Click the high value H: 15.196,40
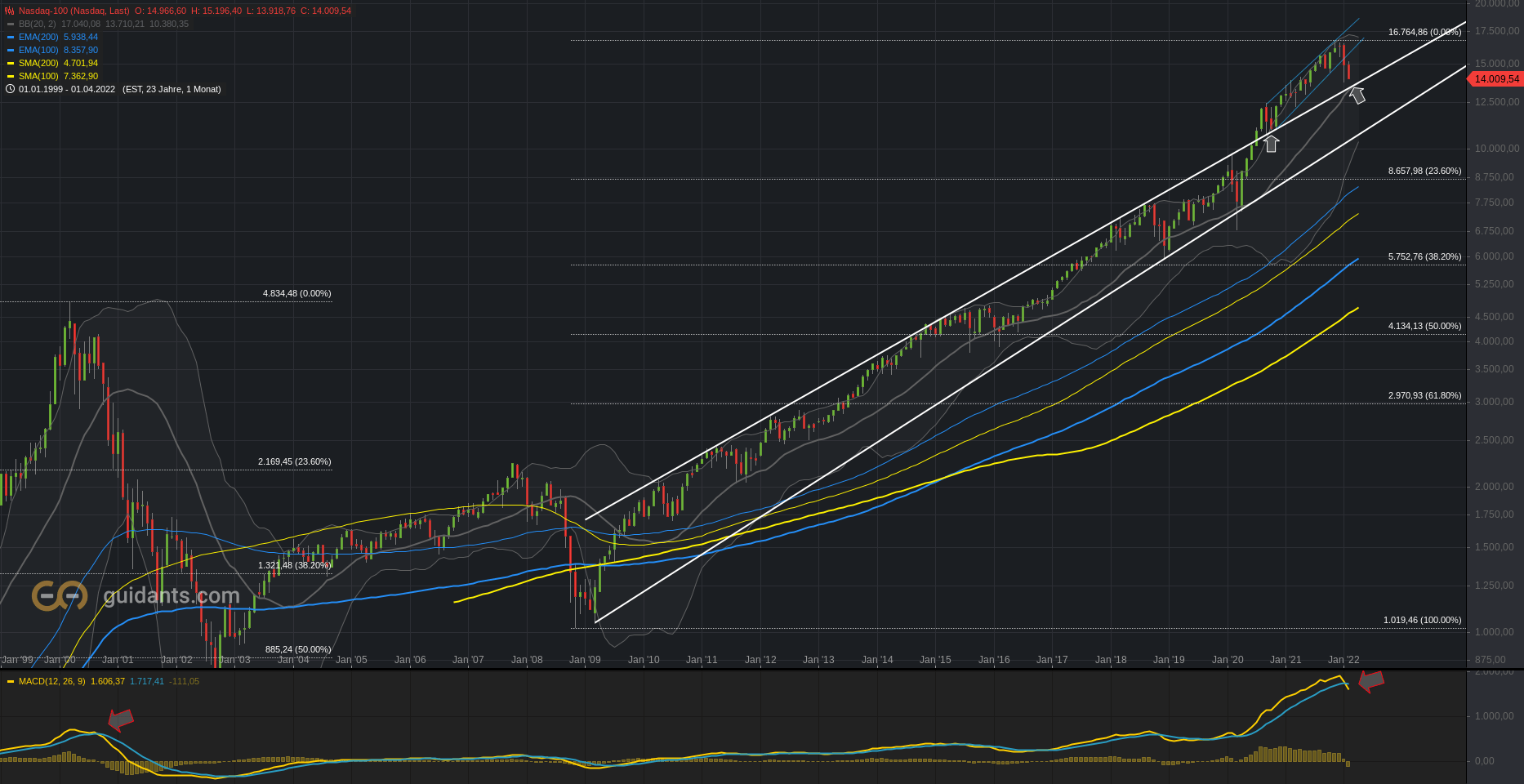Screen dimensions: 1524x784 click(x=216, y=11)
